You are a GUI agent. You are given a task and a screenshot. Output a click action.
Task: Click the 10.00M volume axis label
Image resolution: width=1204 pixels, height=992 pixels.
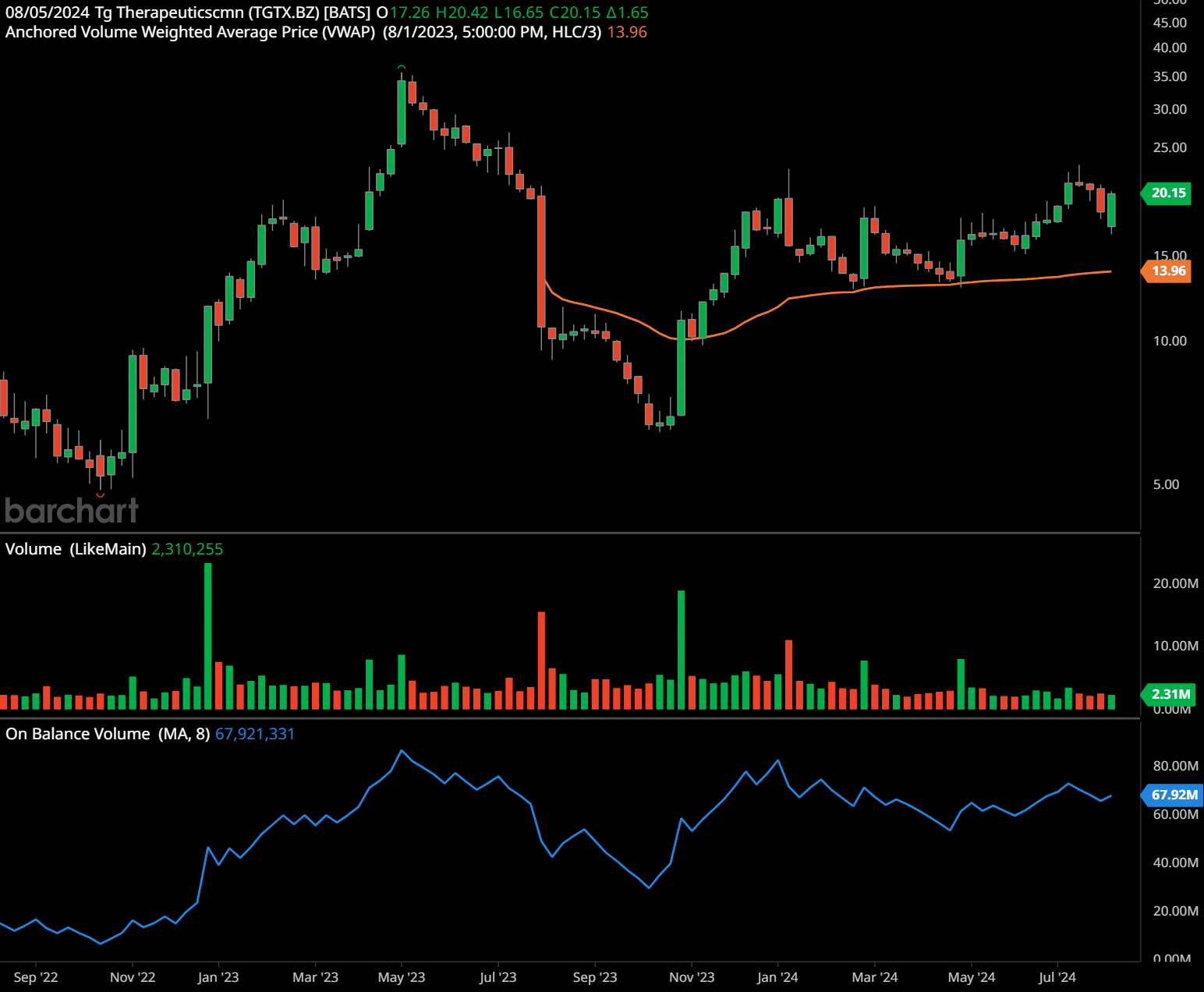(x=1175, y=646)
